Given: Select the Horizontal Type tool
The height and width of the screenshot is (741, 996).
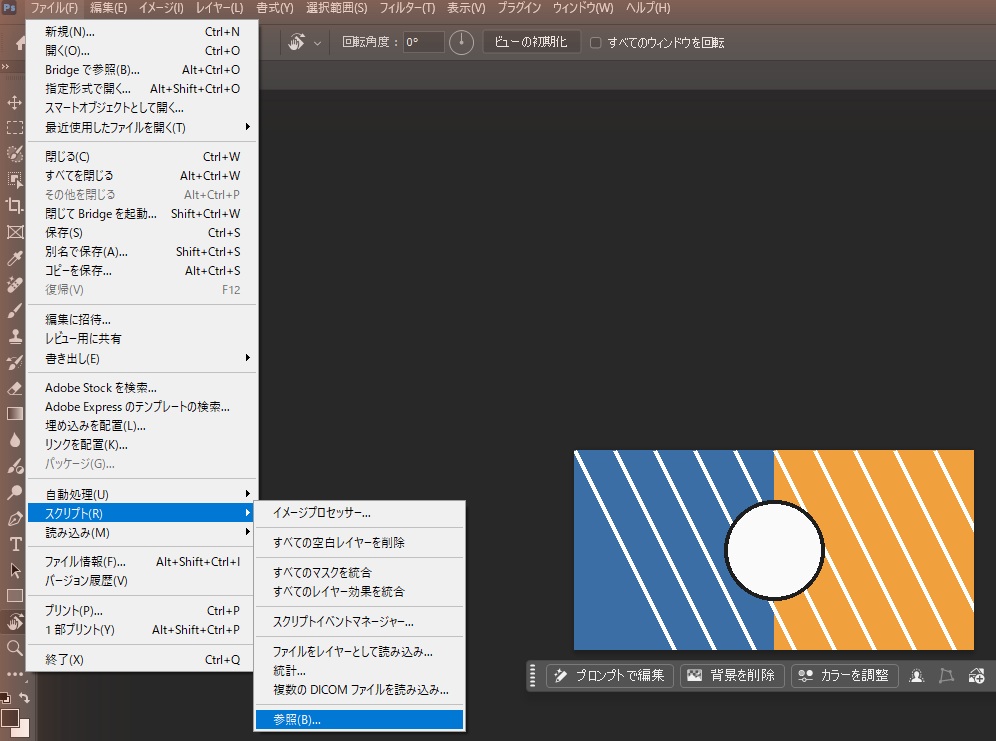Looking at the screenshot, I should pos(14,544).
